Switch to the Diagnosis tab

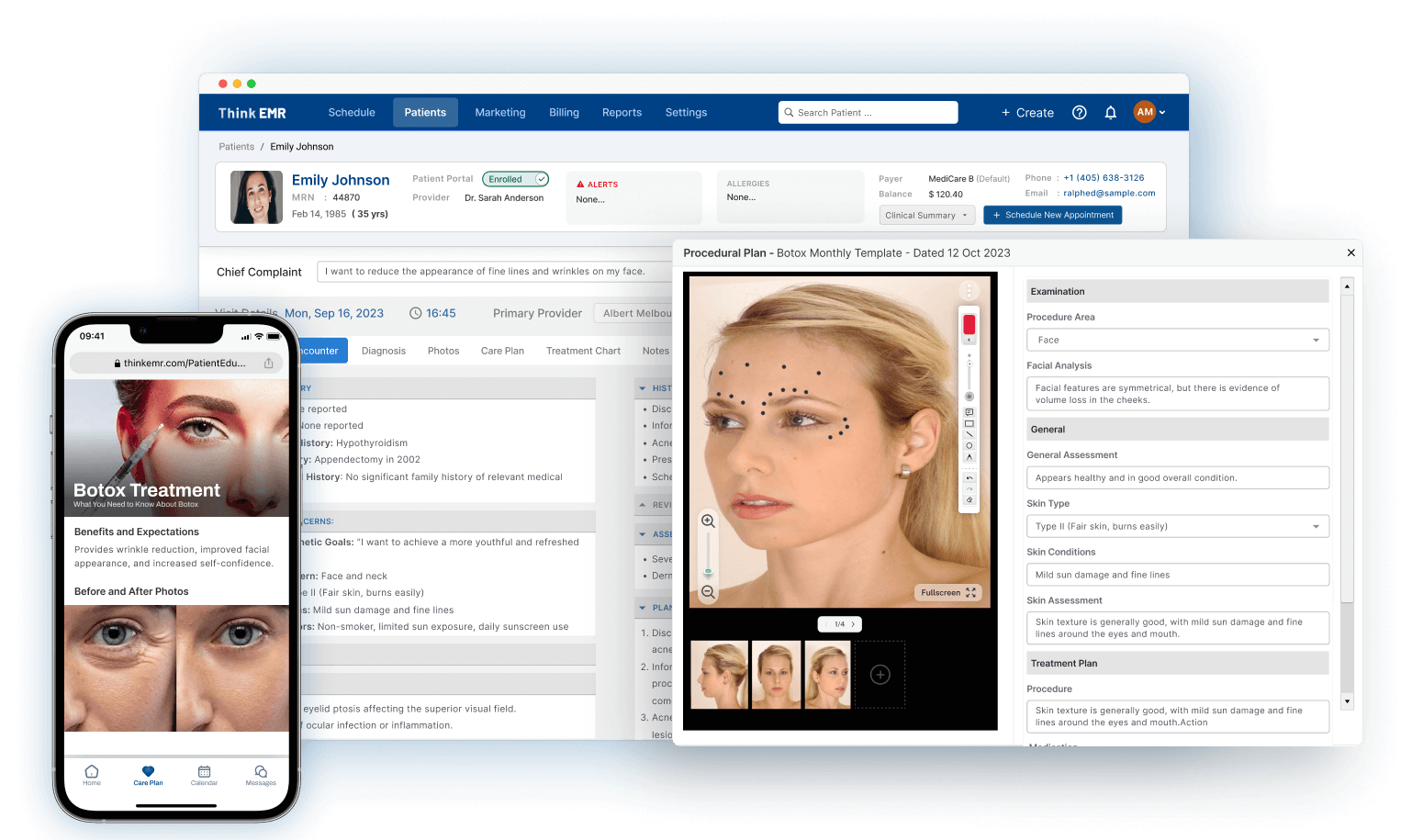tap(384, 351)
